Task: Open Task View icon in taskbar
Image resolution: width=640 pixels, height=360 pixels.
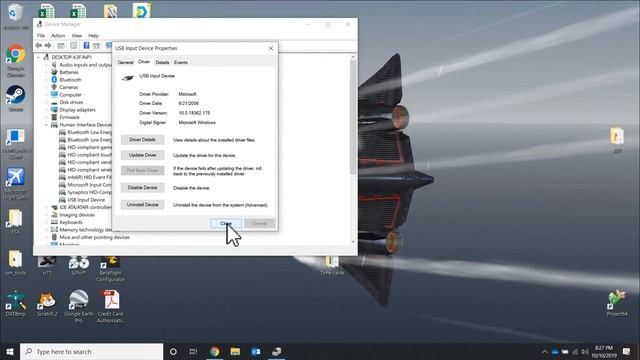Action: [193, 351]
